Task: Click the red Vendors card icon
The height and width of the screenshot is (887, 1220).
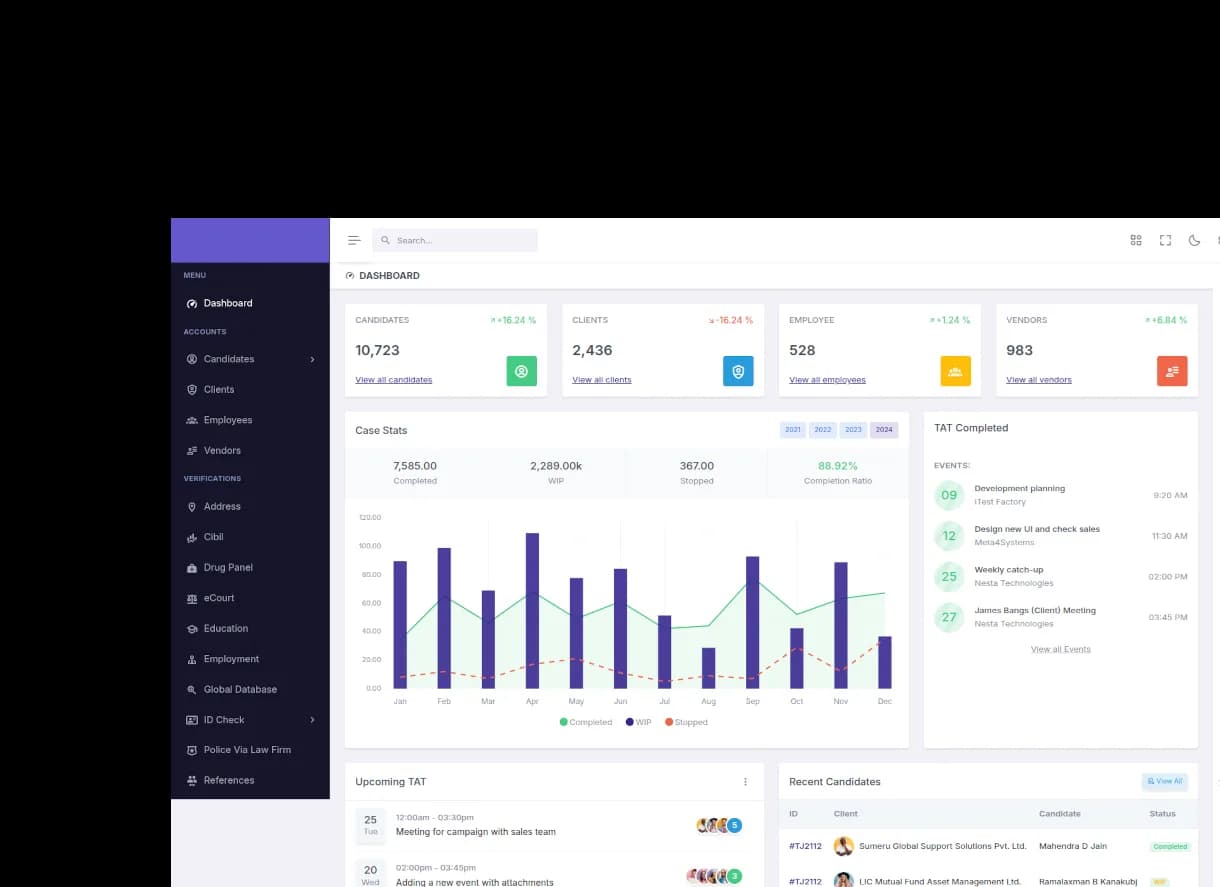Action: point(1172,371)
